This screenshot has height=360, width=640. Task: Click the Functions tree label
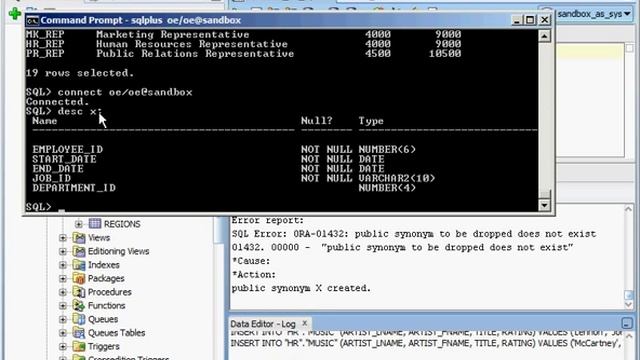tap(107, 306)
